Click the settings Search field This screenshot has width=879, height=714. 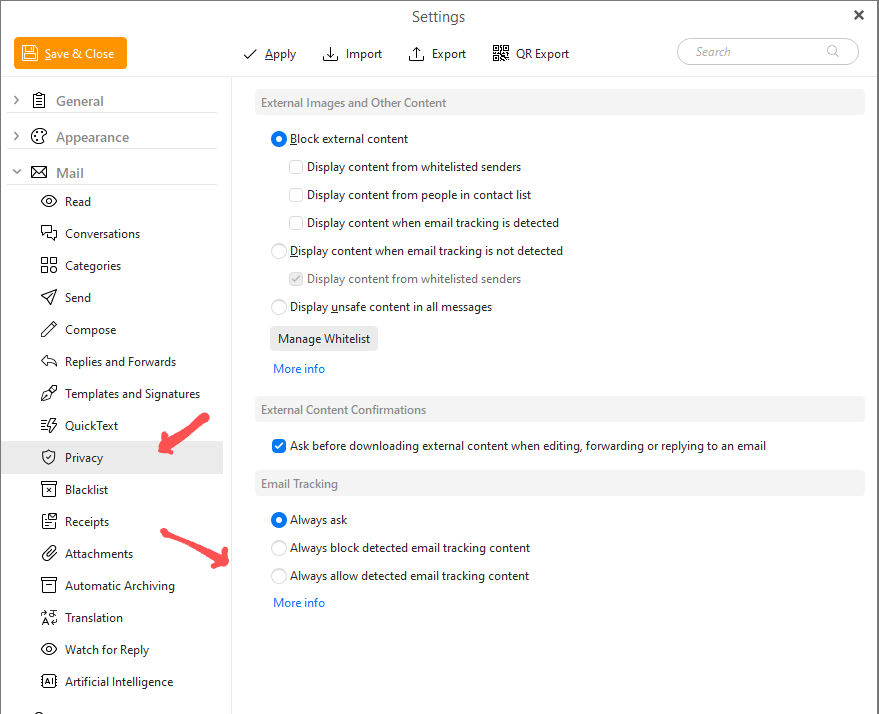point(758,52)
